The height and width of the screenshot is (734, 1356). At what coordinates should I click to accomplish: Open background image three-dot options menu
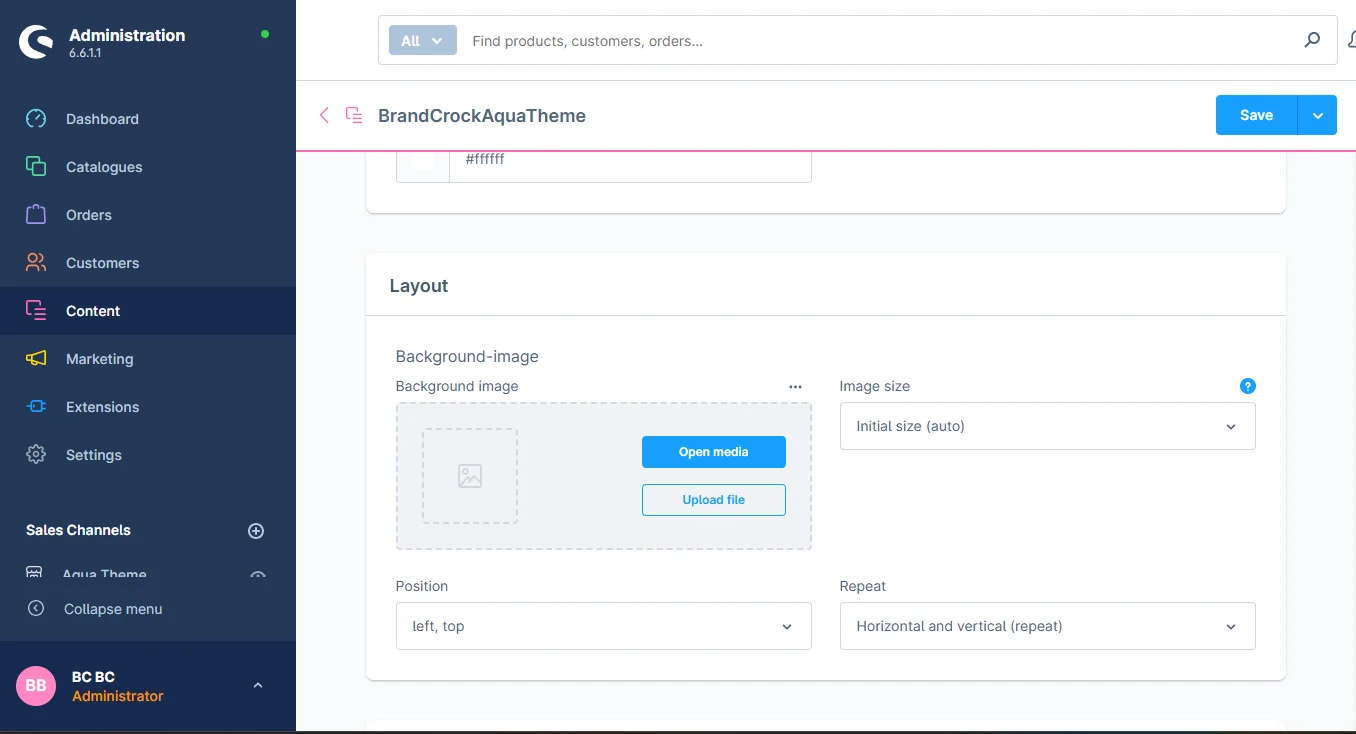click(x=795, y=387)
